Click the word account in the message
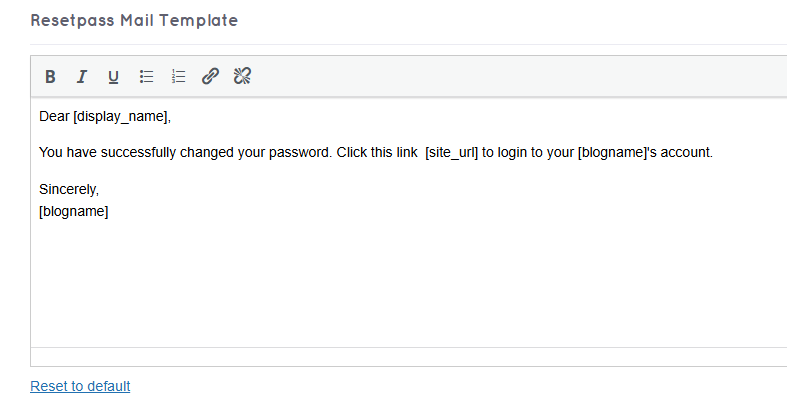This screenshot has height=406, width=787. (685, 153)
